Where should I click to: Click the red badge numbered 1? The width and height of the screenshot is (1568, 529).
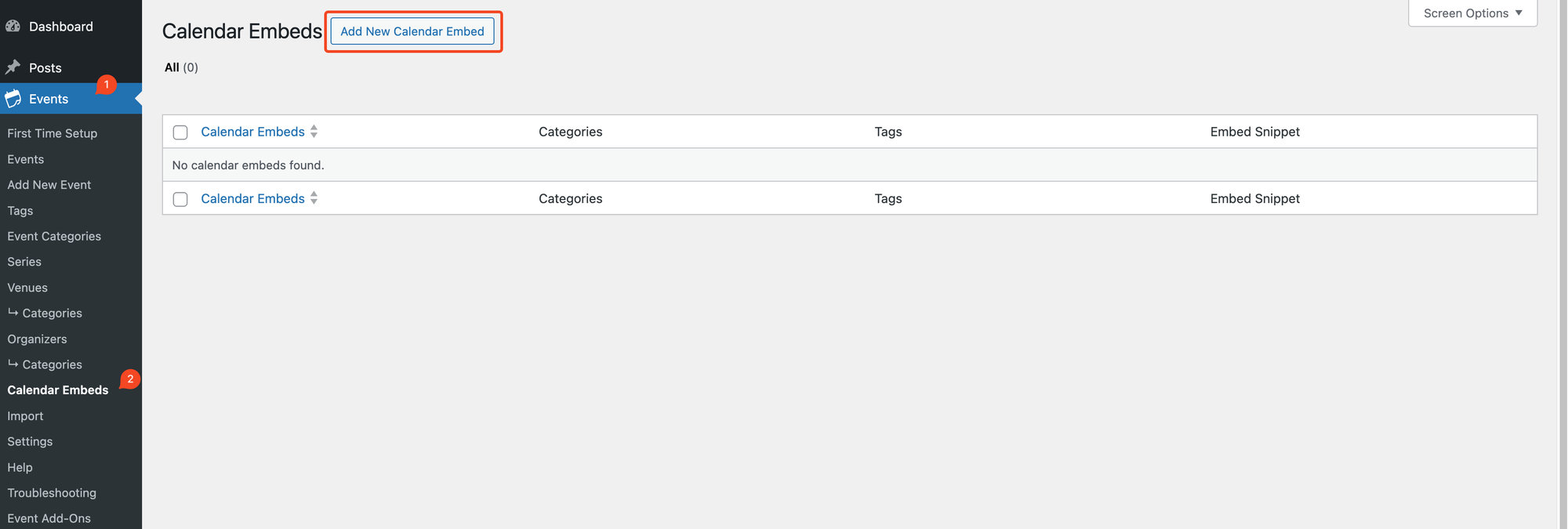107,85
